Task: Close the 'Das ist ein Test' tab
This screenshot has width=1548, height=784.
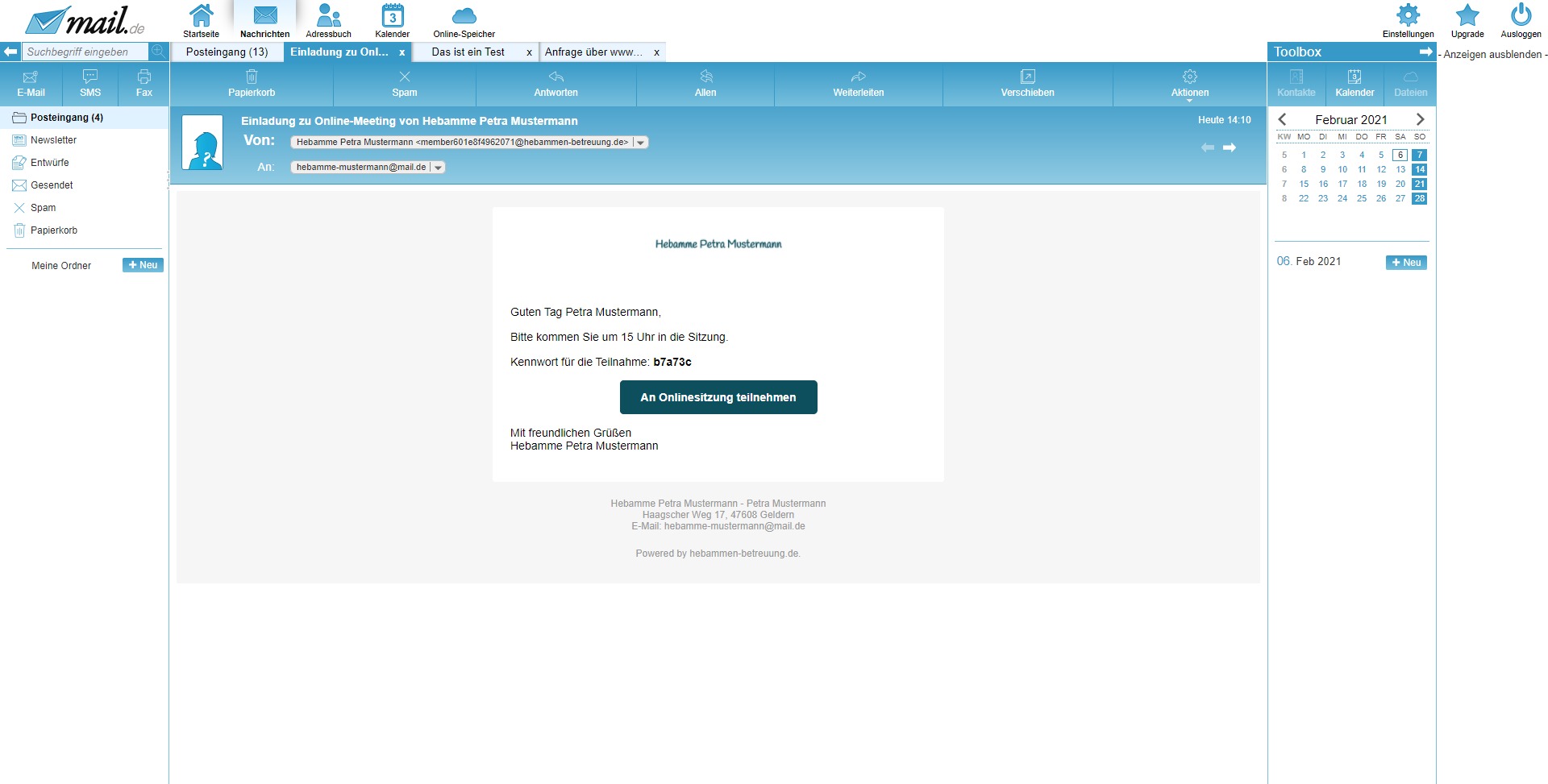Action: (529, 52)
